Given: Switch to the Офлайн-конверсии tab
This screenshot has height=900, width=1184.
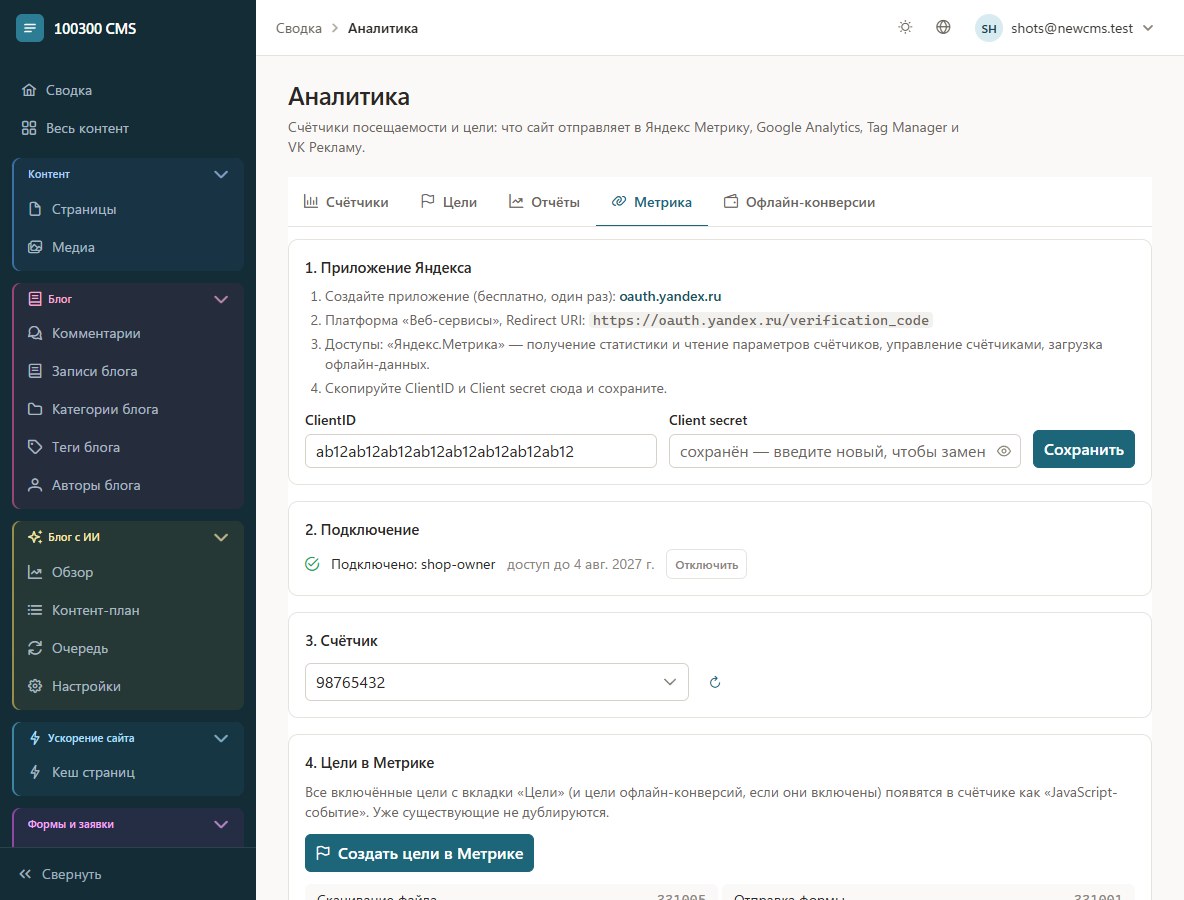Looking at the screenshot, I should [799, 202].
